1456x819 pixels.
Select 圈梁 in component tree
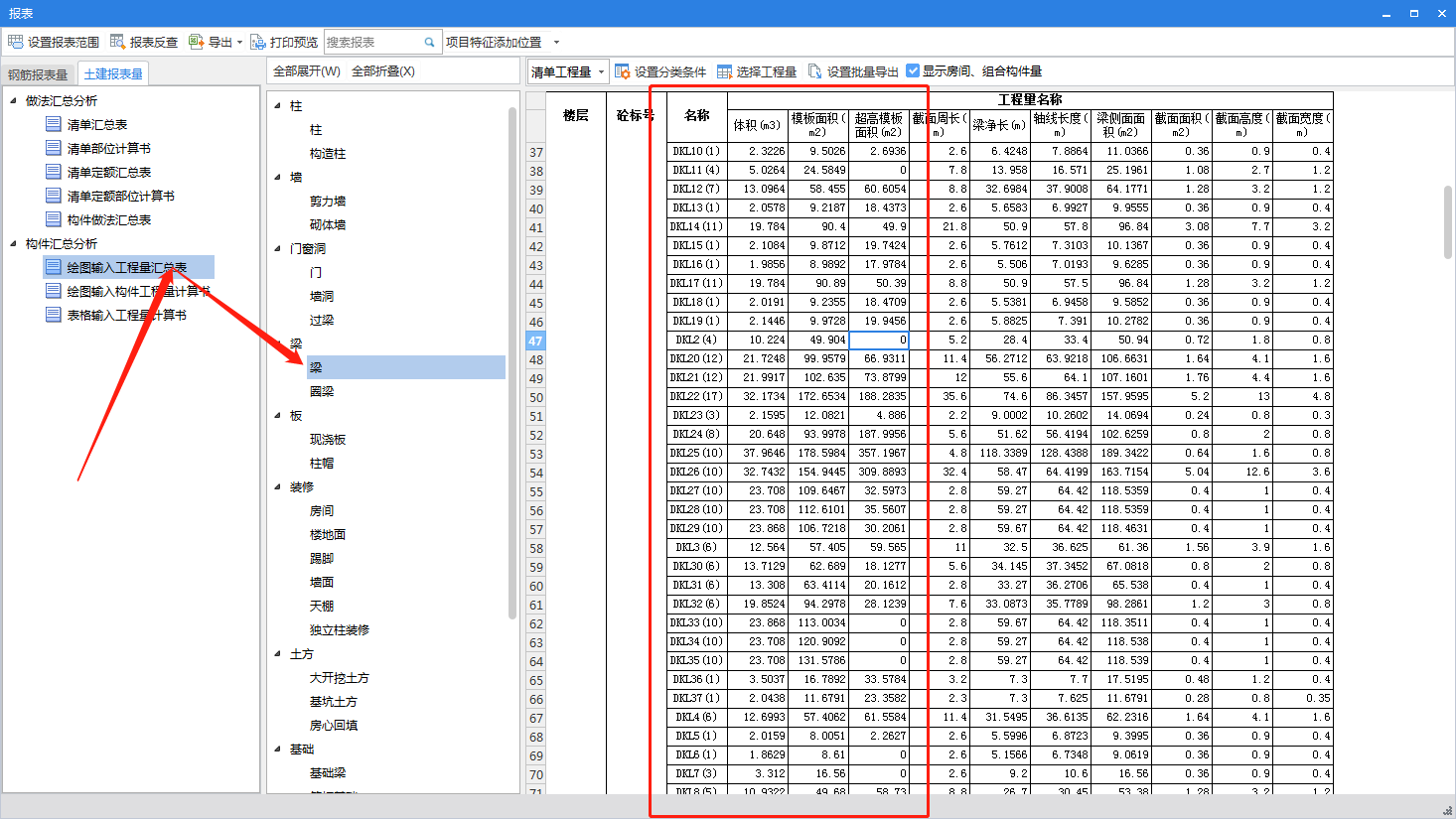click(x=322, y=391)
